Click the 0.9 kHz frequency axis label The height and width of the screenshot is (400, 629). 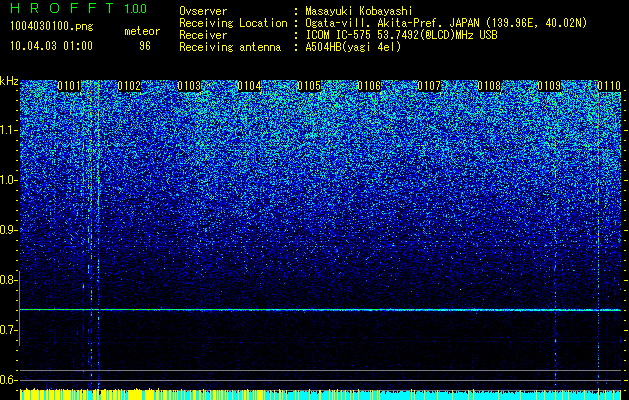pyautogui.click(x=8, y=230)
